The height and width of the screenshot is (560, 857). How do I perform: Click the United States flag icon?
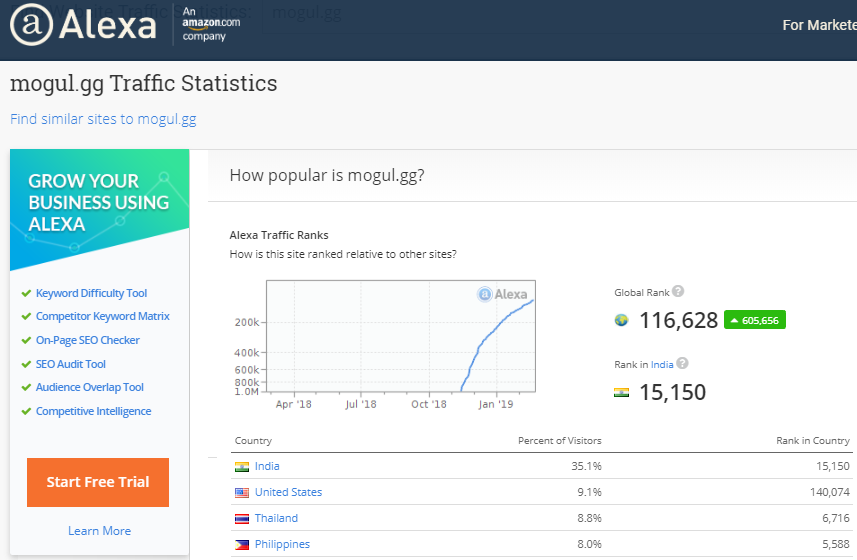pos(242,493)
